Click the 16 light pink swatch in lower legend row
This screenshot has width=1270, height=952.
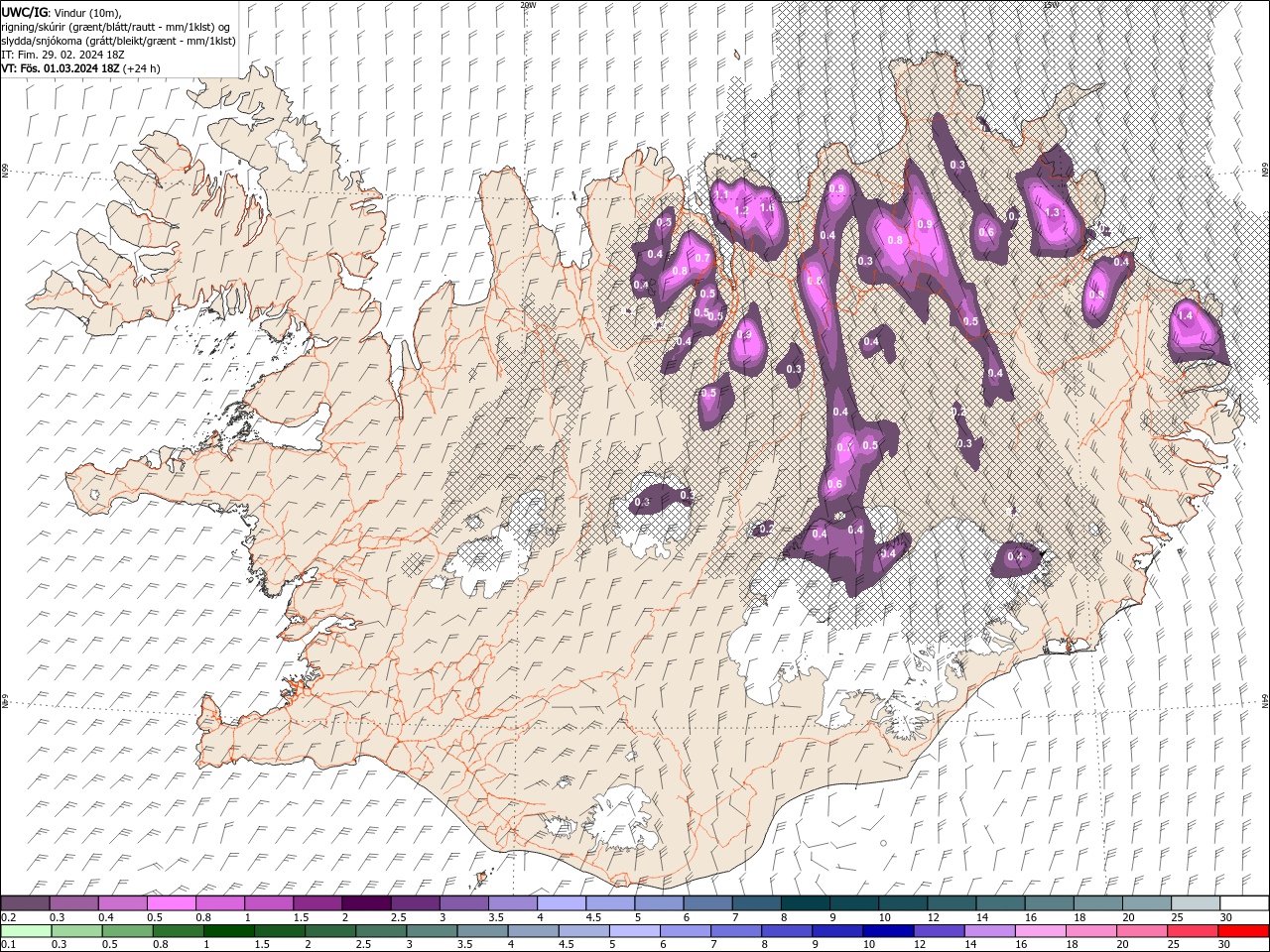coord(1040,931)
